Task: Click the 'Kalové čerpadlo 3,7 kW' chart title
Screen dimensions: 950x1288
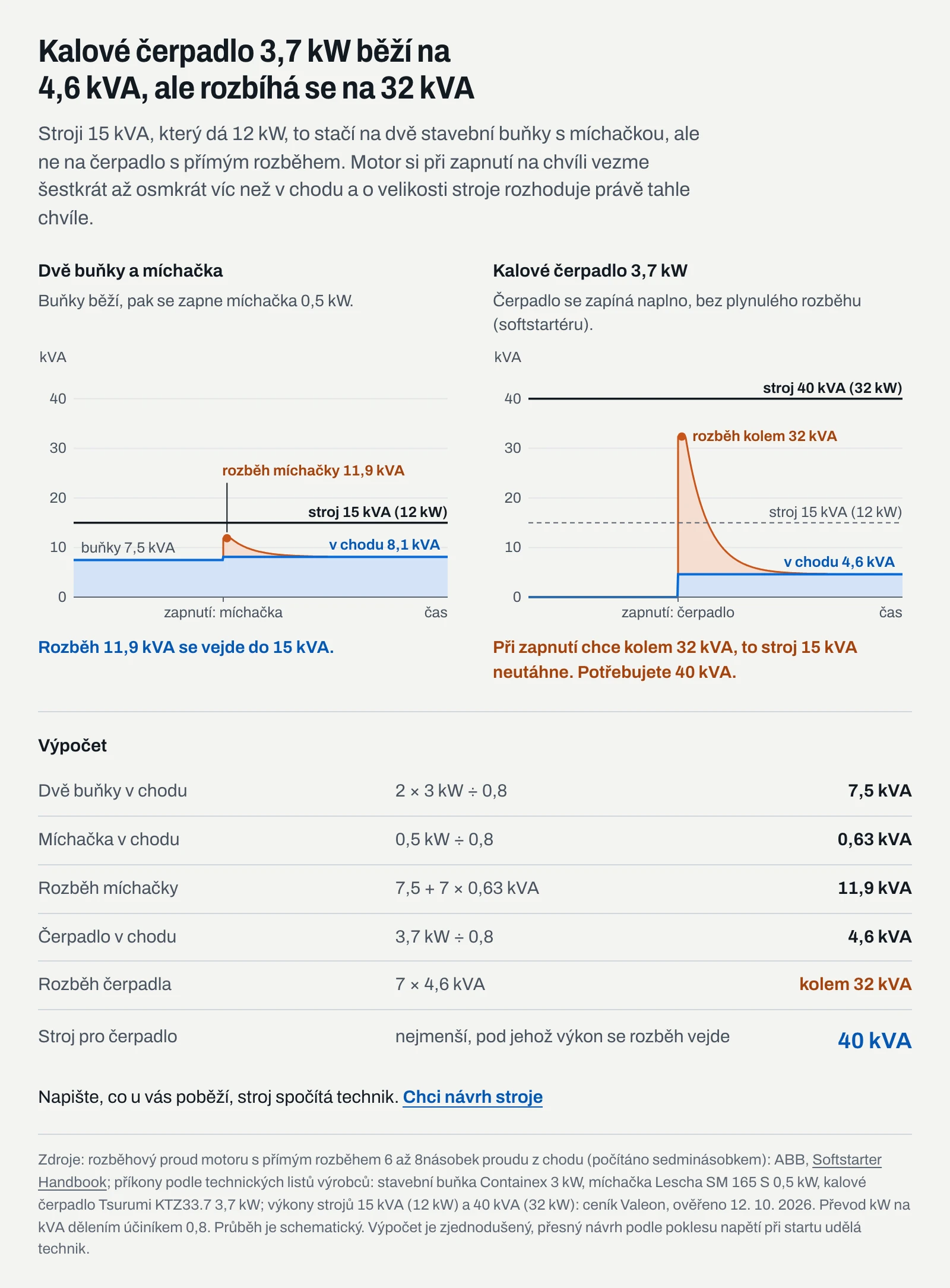Action: [590, 271]
